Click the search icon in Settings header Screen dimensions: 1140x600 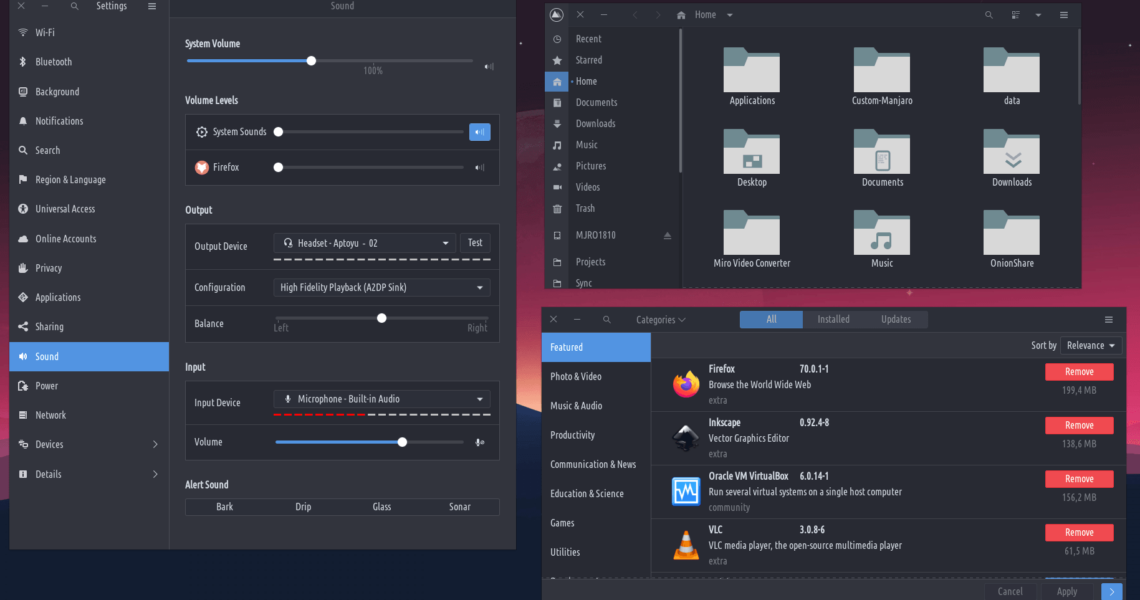pyautogui.click(x=75, y=6)
